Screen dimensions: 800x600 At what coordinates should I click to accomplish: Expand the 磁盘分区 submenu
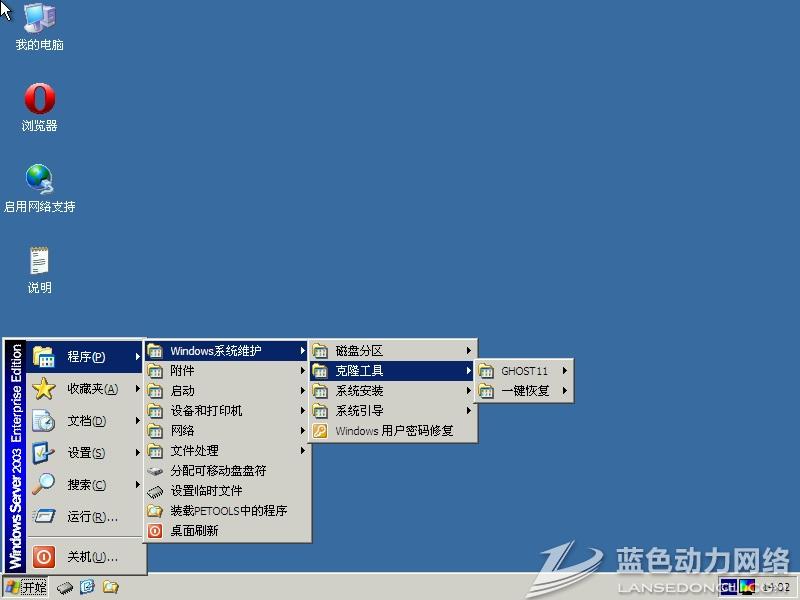tap(392, 351)
